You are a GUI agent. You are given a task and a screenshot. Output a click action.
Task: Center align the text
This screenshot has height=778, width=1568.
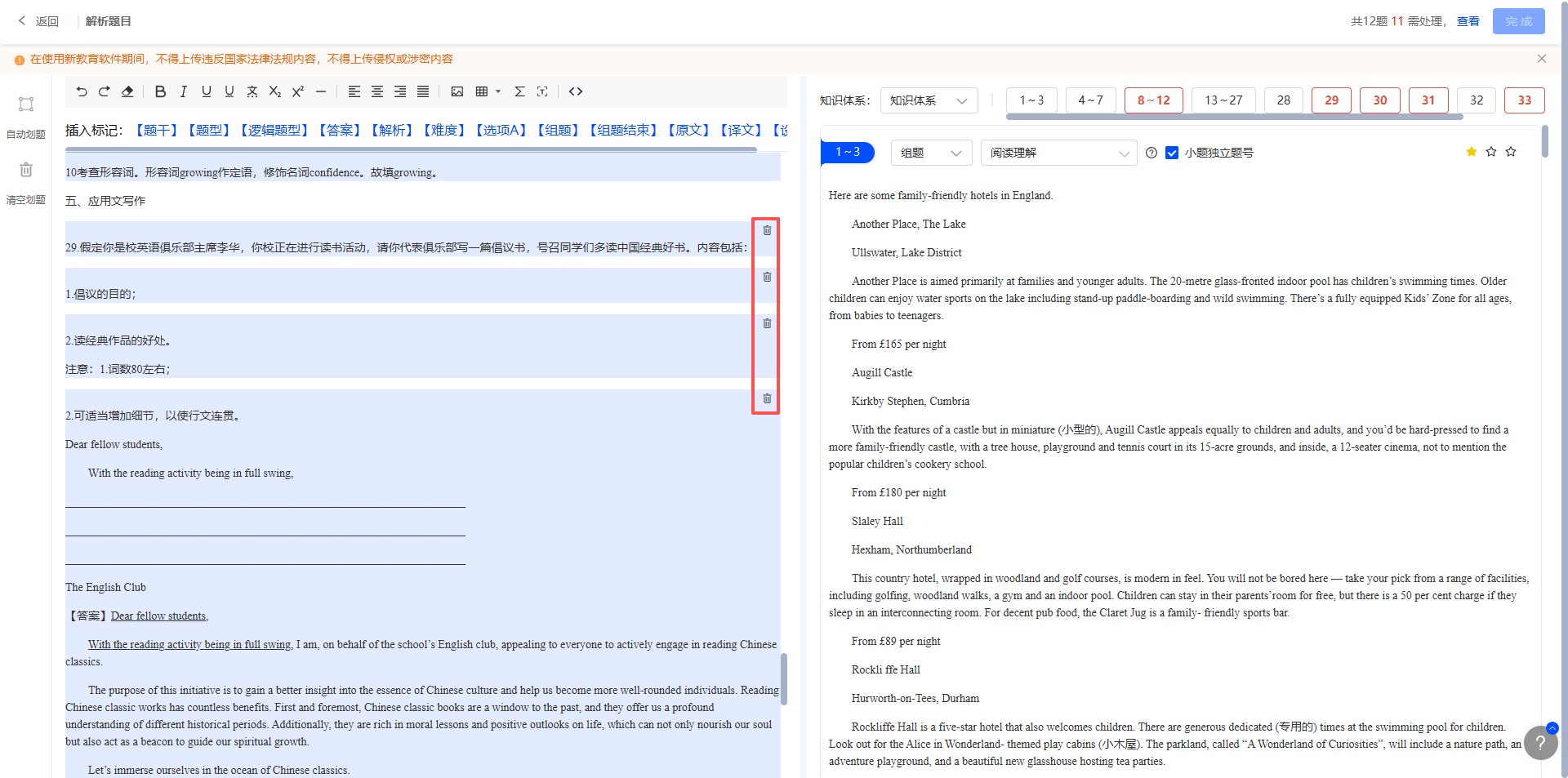pos(377,91)
